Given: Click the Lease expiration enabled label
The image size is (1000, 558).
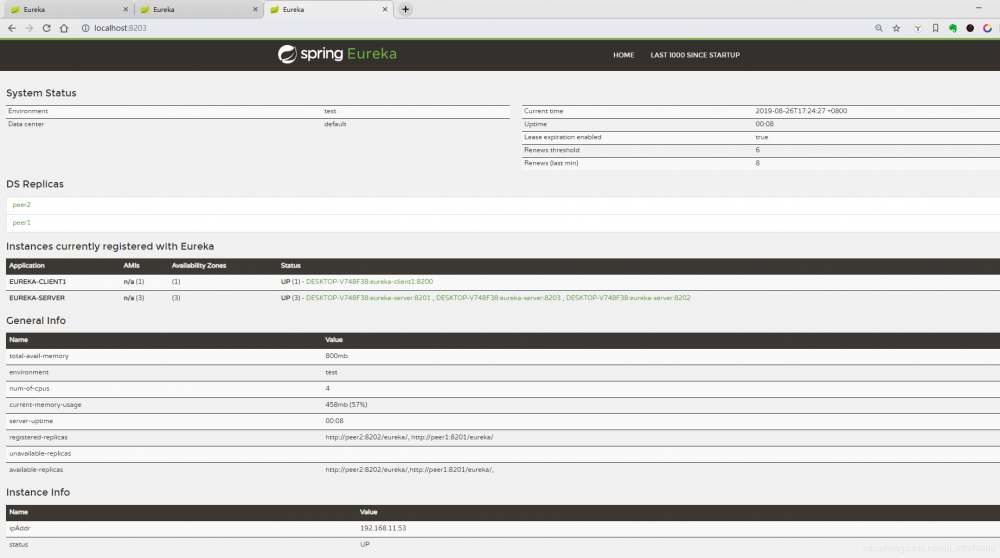Looking at the screenshot, I should point(562,137).
